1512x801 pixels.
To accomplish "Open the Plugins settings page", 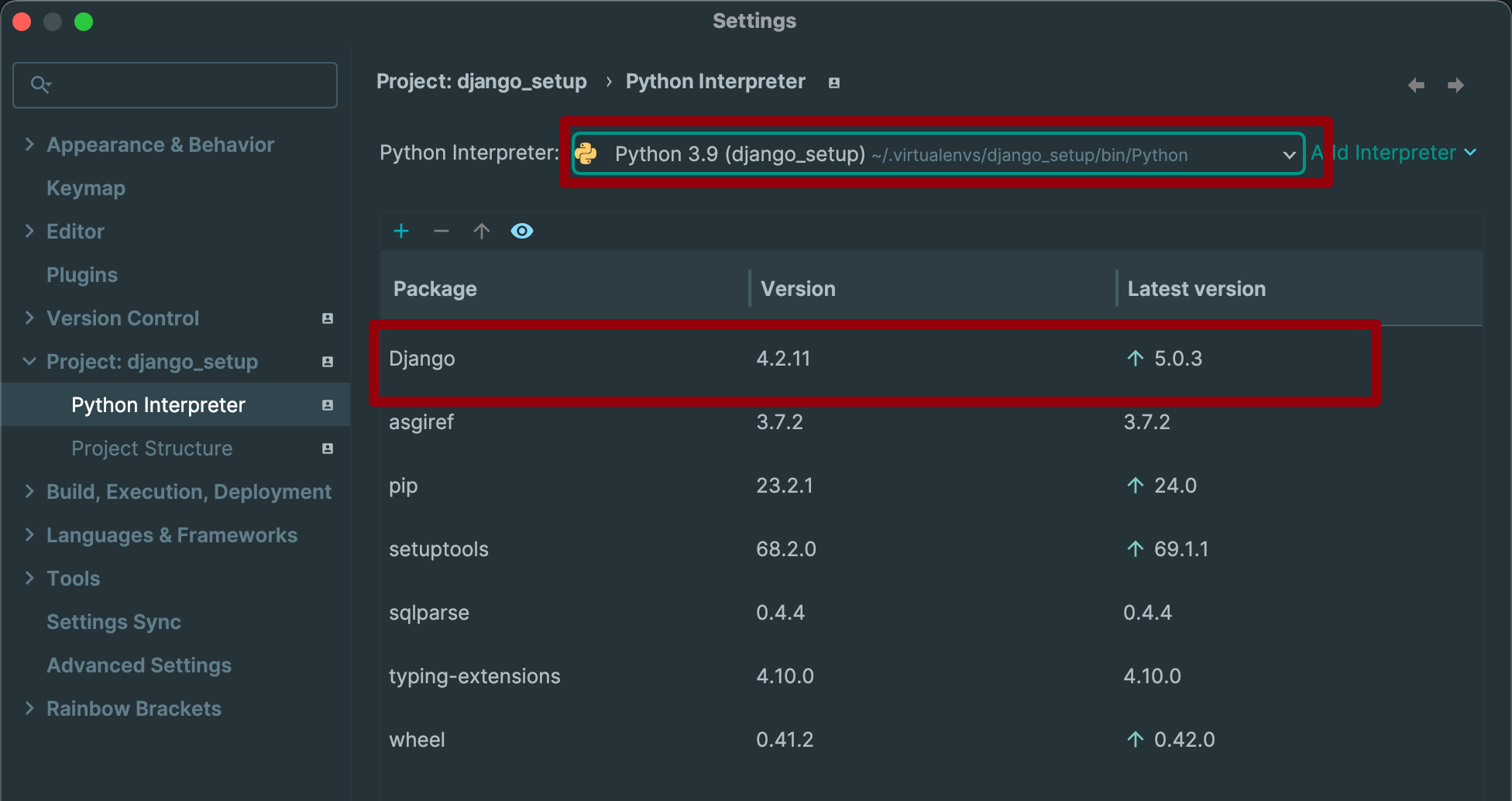I will point(82,275).
